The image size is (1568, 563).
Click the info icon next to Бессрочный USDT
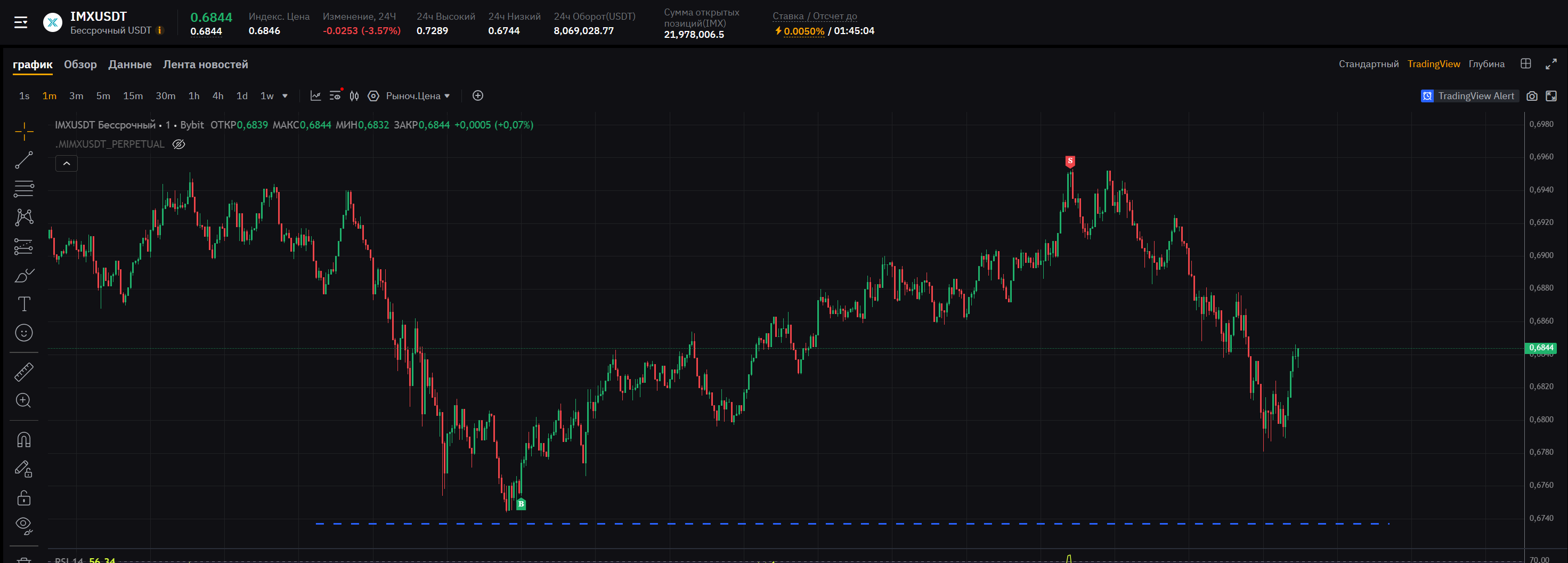coord(160,30)
